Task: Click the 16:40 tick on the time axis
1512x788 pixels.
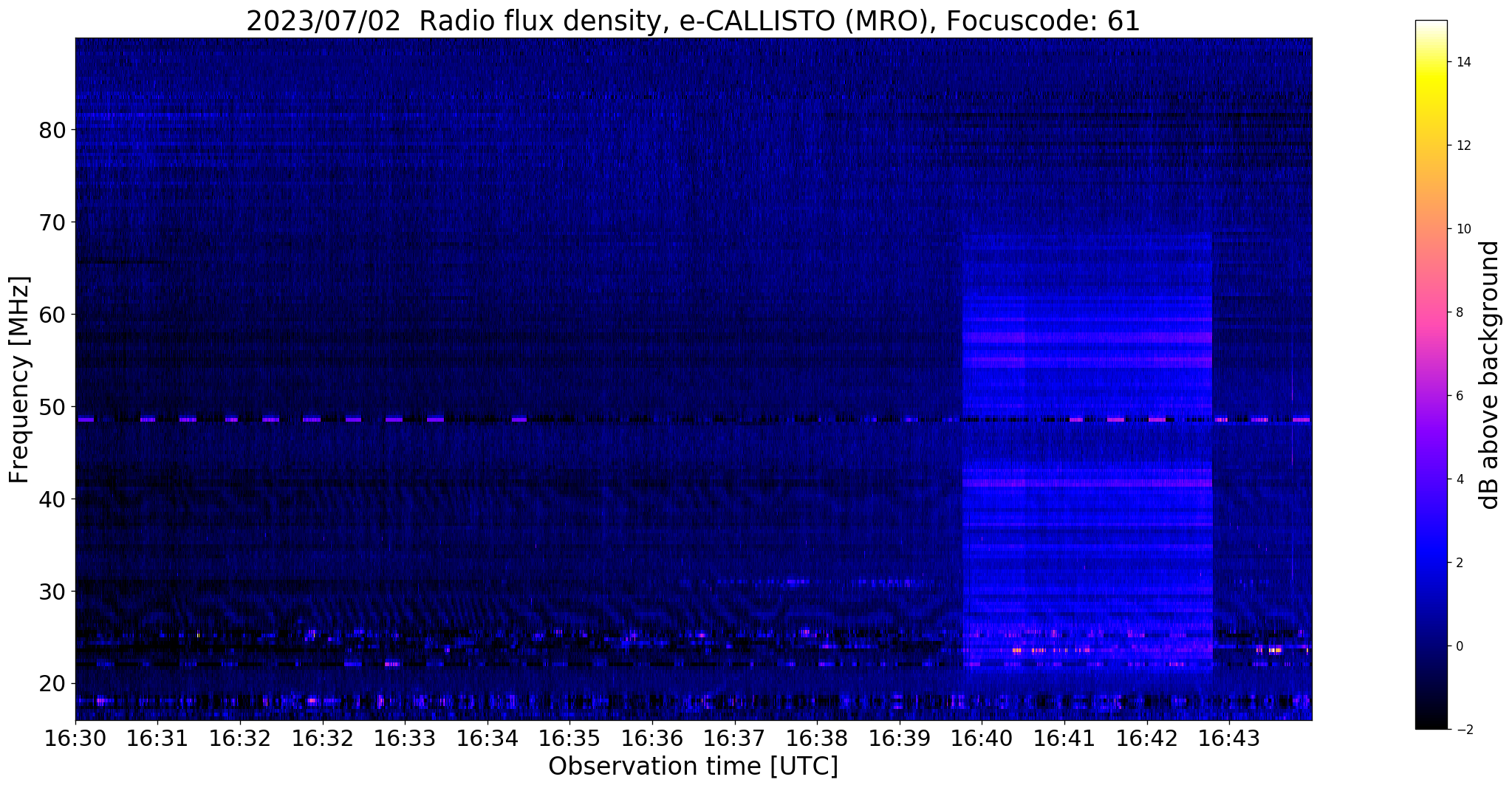Action: [982, 739]
